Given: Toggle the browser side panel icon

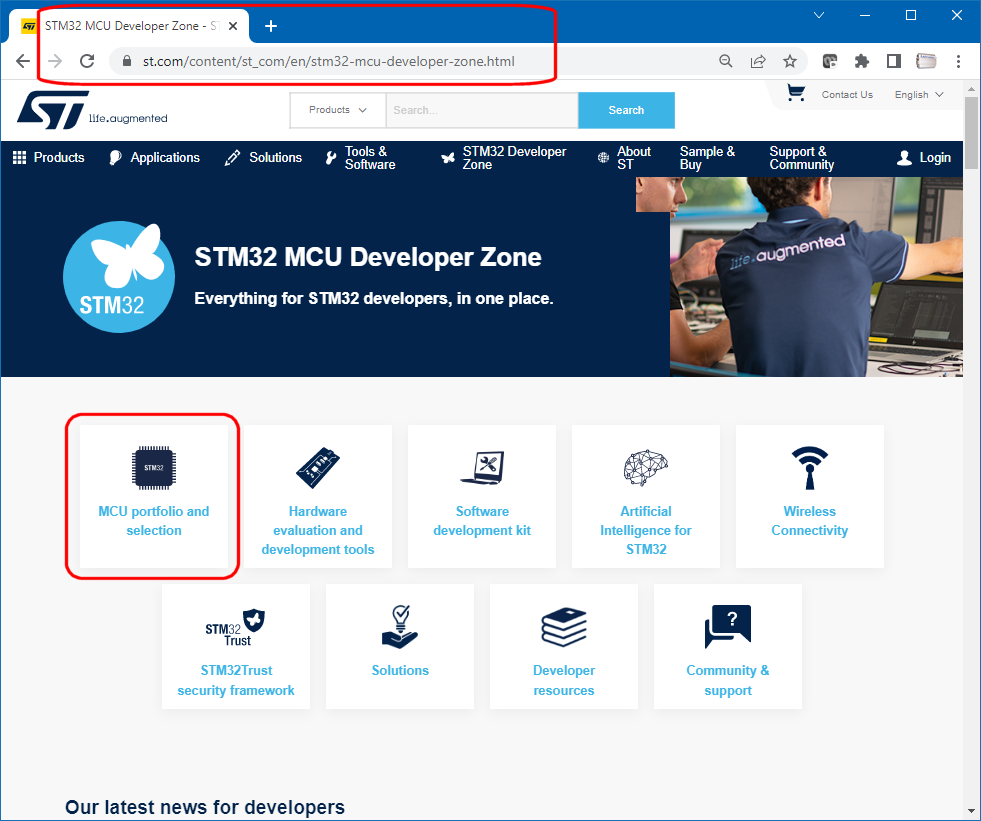Looking at the screenshot, I should (894, 61).
